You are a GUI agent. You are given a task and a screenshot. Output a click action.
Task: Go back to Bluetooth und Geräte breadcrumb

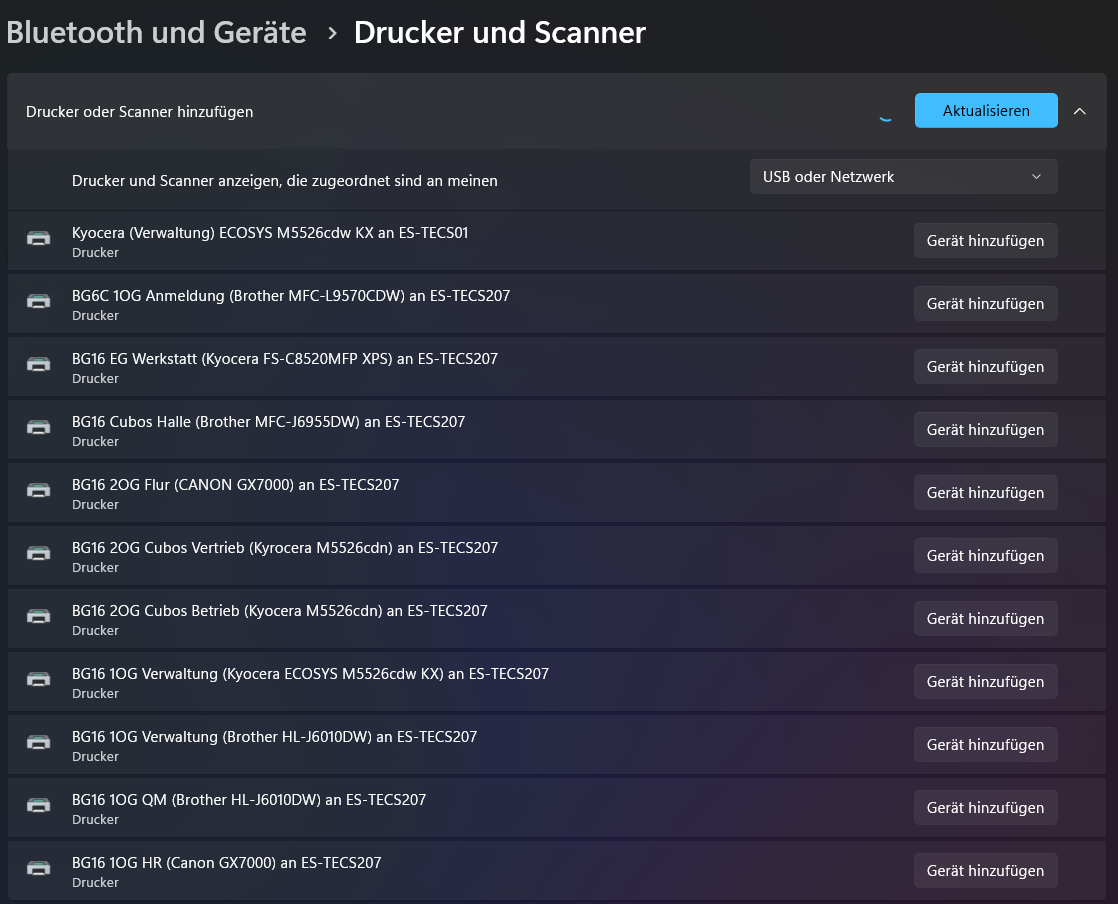[x=156, y=32]
